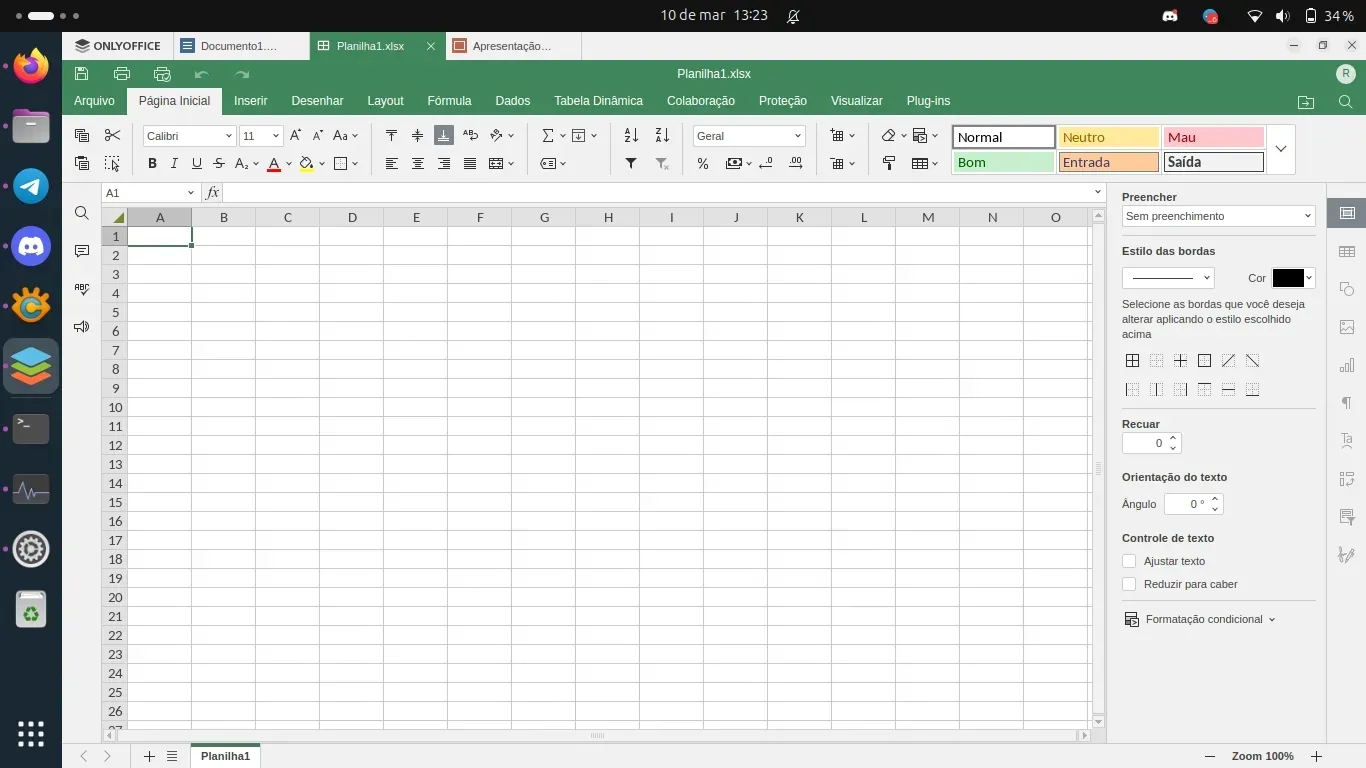The height and width of the screenshot is (768, 1366).
Task: Click the Italic formatting icon
Action: click(174, 164)
